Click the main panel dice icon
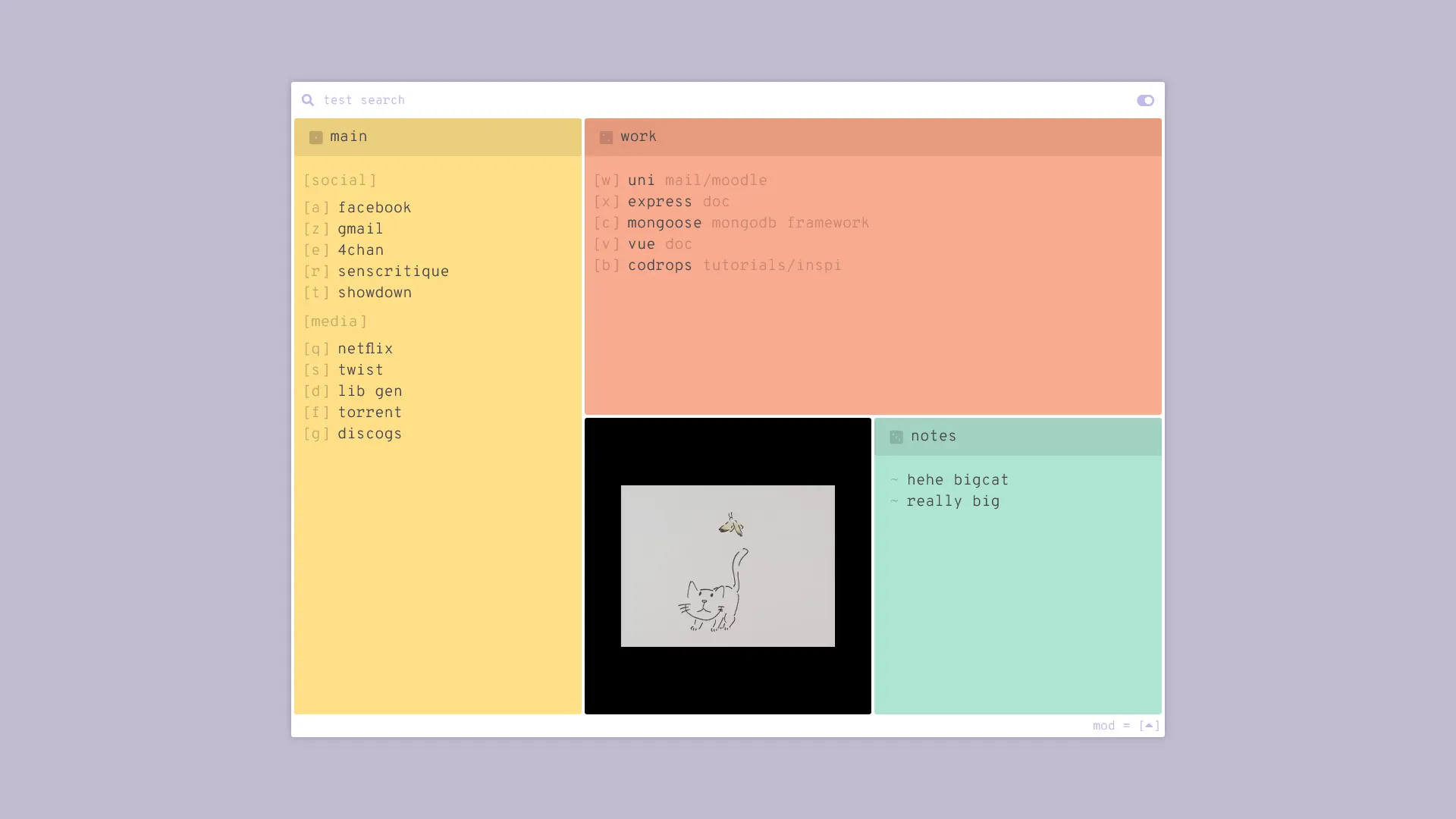Image resolution: width=1456 pixels, height=819 pixels. click(315, 137)
